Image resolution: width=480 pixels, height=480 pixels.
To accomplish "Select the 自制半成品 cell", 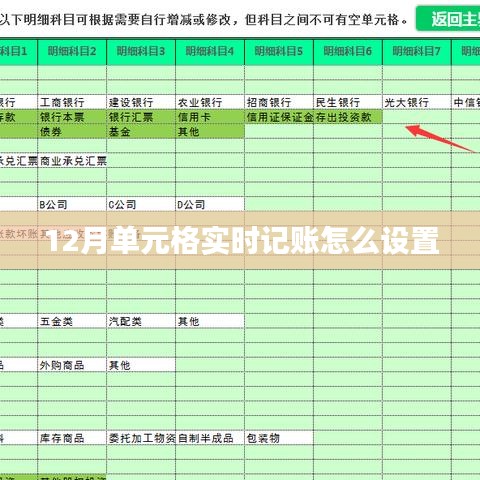I will [x=210, y=438].
